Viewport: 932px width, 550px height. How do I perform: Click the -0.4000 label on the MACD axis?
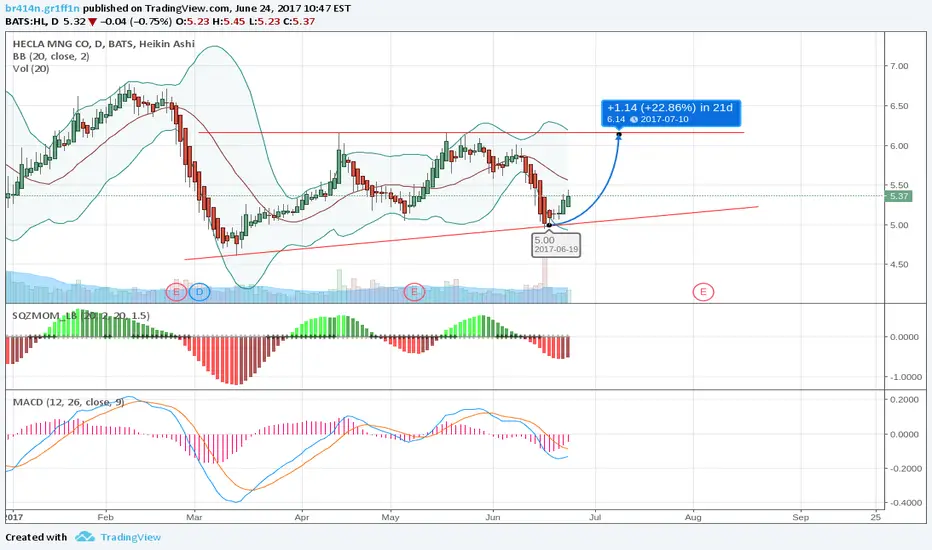(904, 503)
